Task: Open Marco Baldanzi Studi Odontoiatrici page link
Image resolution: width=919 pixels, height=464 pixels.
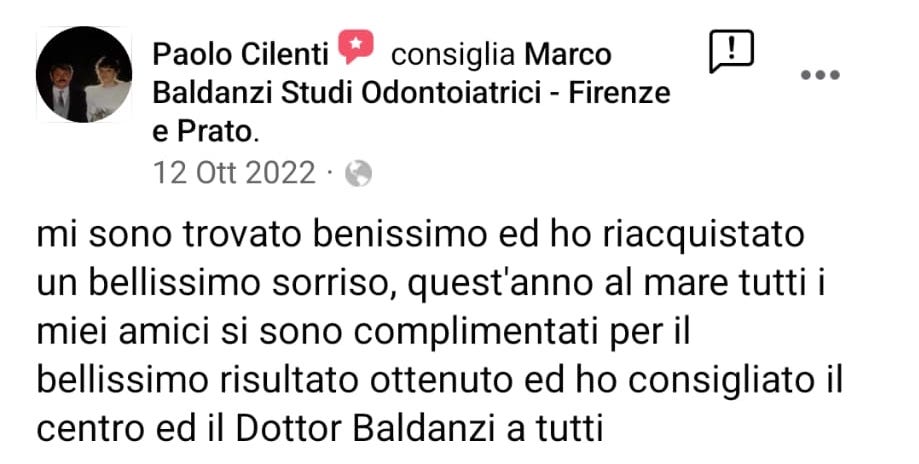Action: (411, 94)
